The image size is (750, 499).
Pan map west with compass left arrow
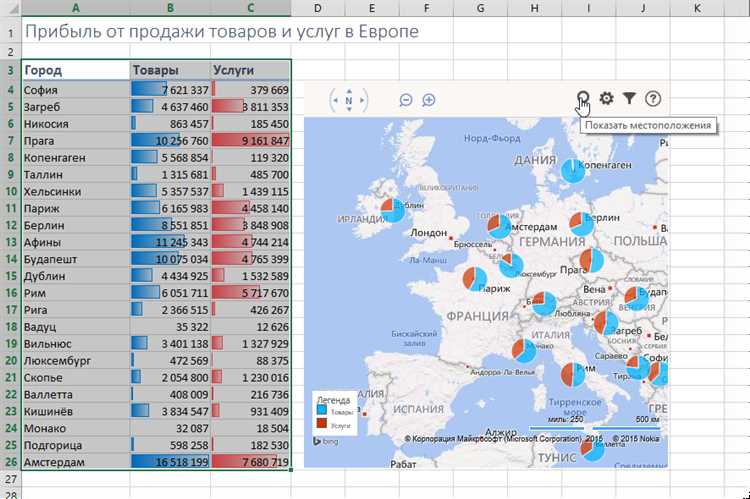pyautogui.click(x=335, y=100)
